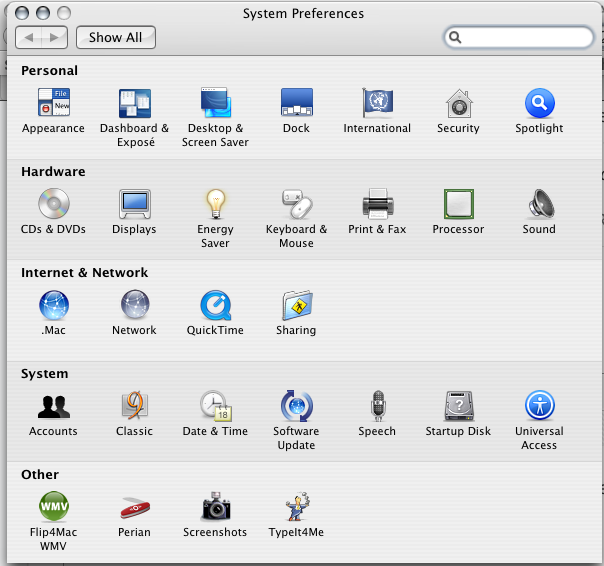Image resolution: width=604 pixels, height=566 pixels.
Task: Click the Hardware section heading
Action: click(53, 171)
